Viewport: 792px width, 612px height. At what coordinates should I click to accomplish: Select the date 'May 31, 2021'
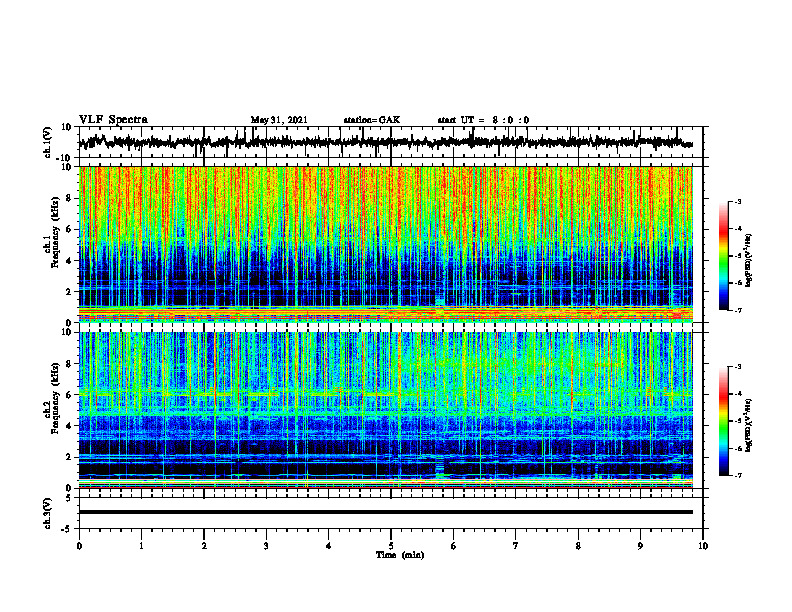[279, 120]
